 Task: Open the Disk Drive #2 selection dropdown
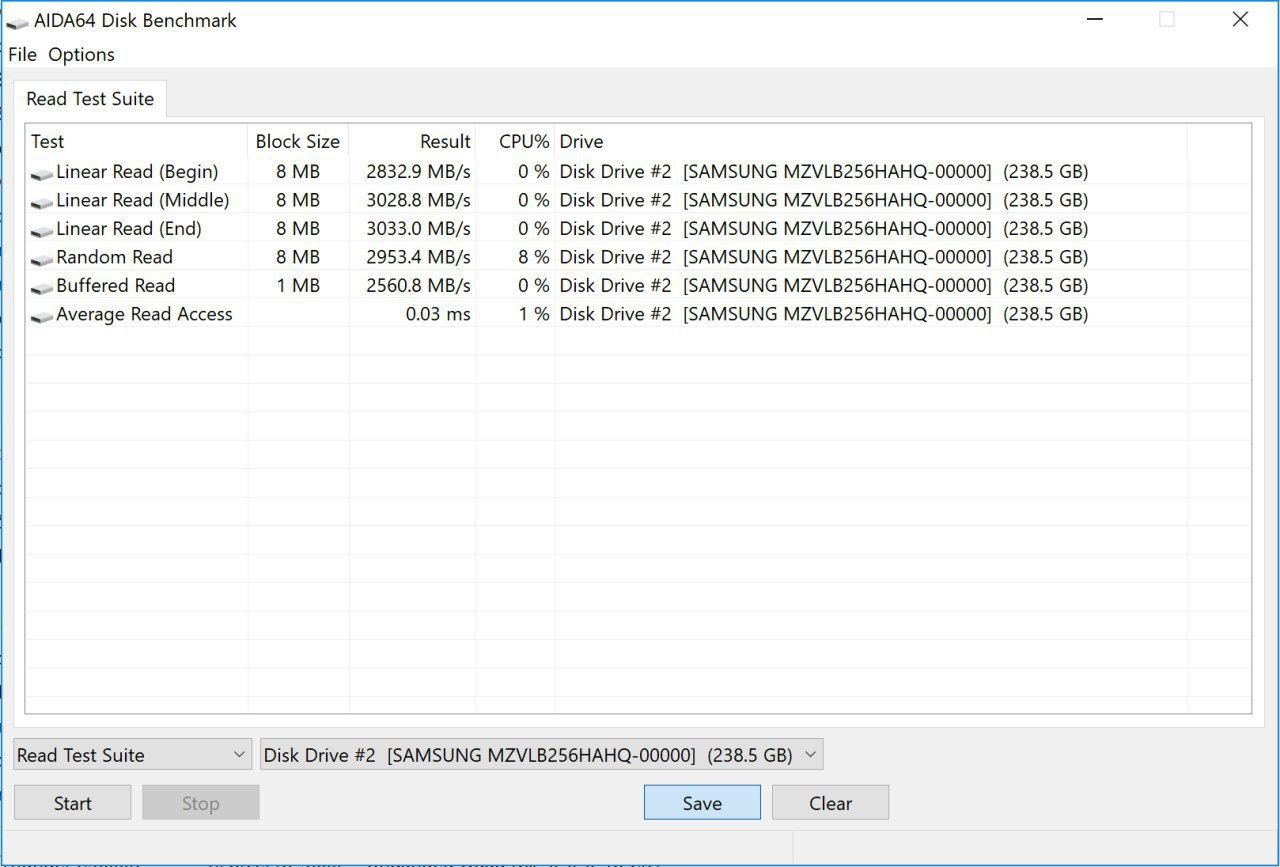pyautogui.click(x=541, y=755)
